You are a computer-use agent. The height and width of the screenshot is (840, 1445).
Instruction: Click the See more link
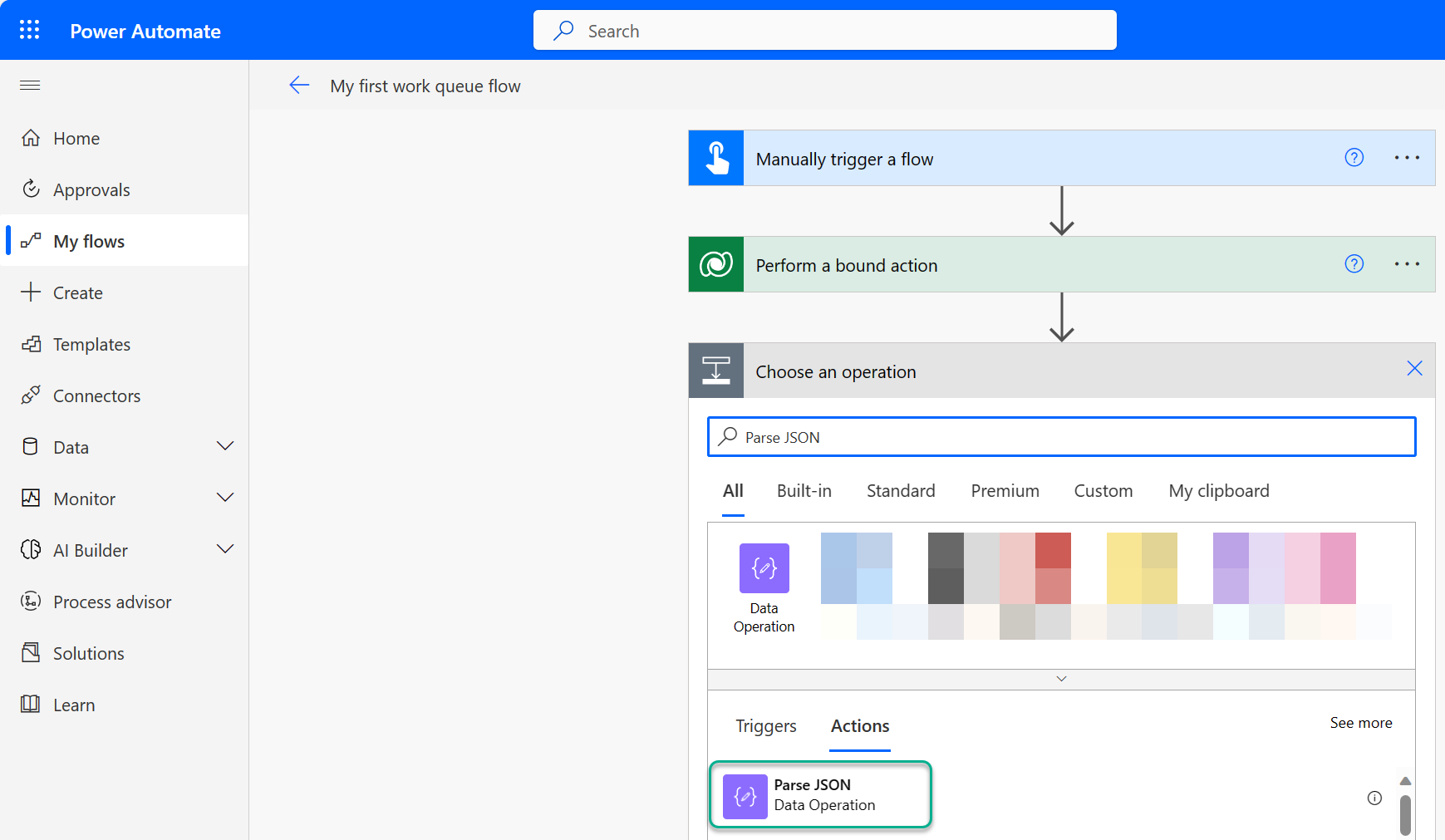pos(1360,723)
